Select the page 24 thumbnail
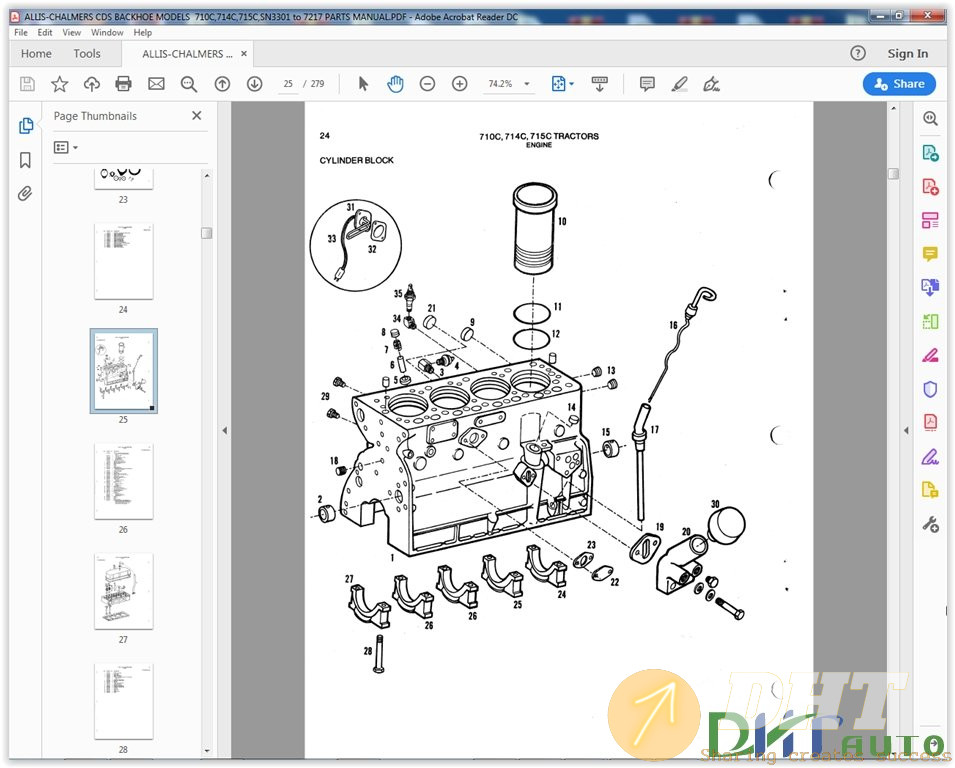955x768 pixels. (x=124, y=261)
